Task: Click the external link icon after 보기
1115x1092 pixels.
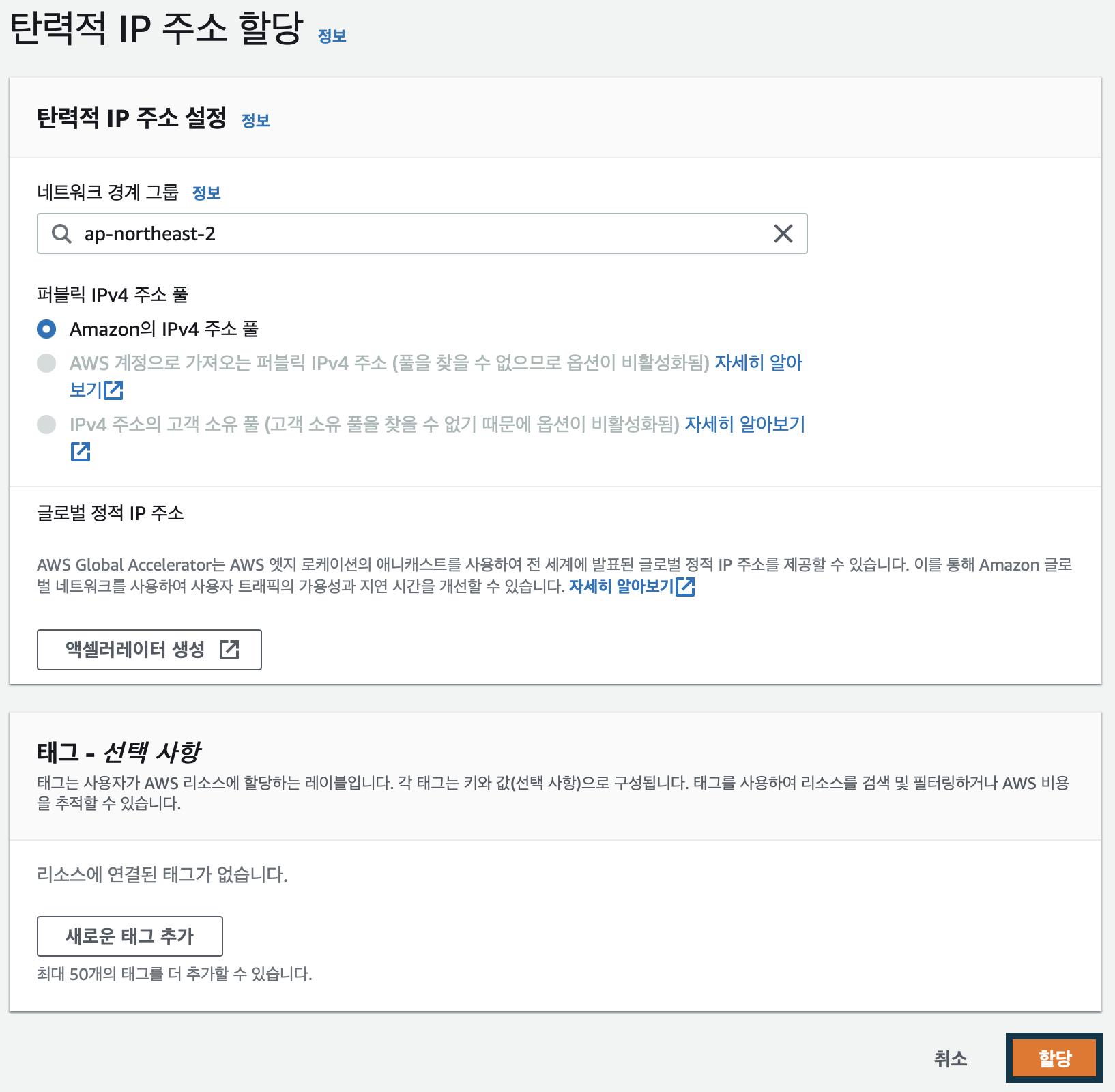Action: 115,390
